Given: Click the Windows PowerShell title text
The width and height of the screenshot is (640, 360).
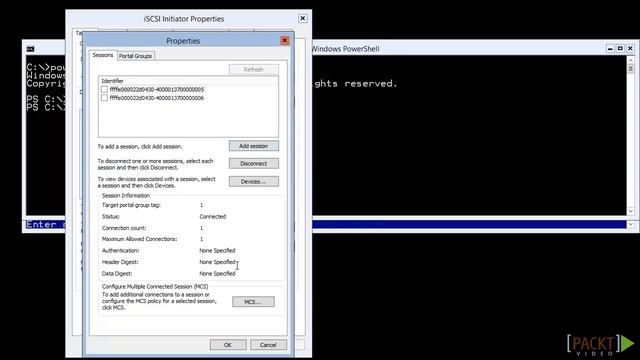Looking at the screenshot, I should 345,49.
